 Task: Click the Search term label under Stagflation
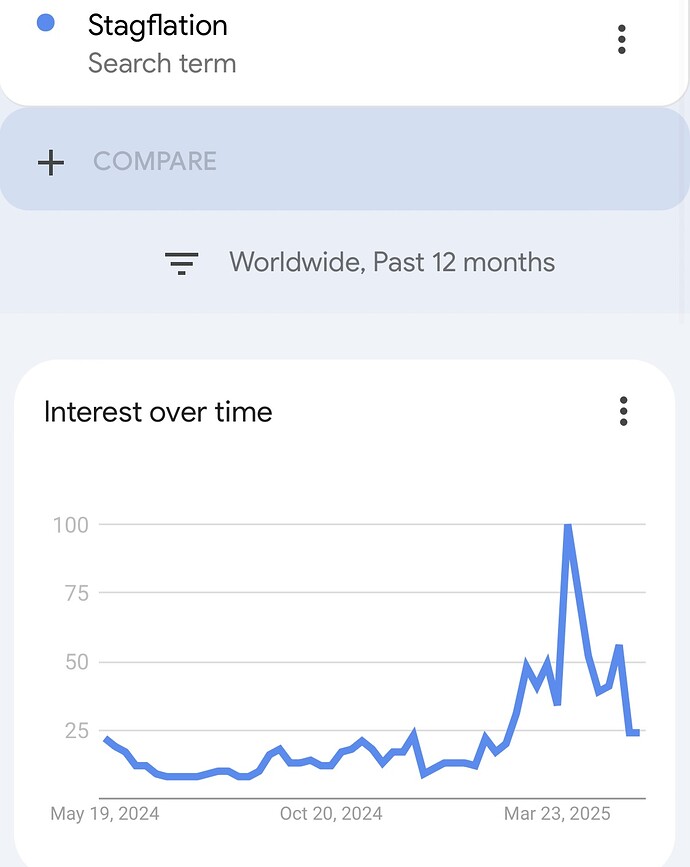162,63
